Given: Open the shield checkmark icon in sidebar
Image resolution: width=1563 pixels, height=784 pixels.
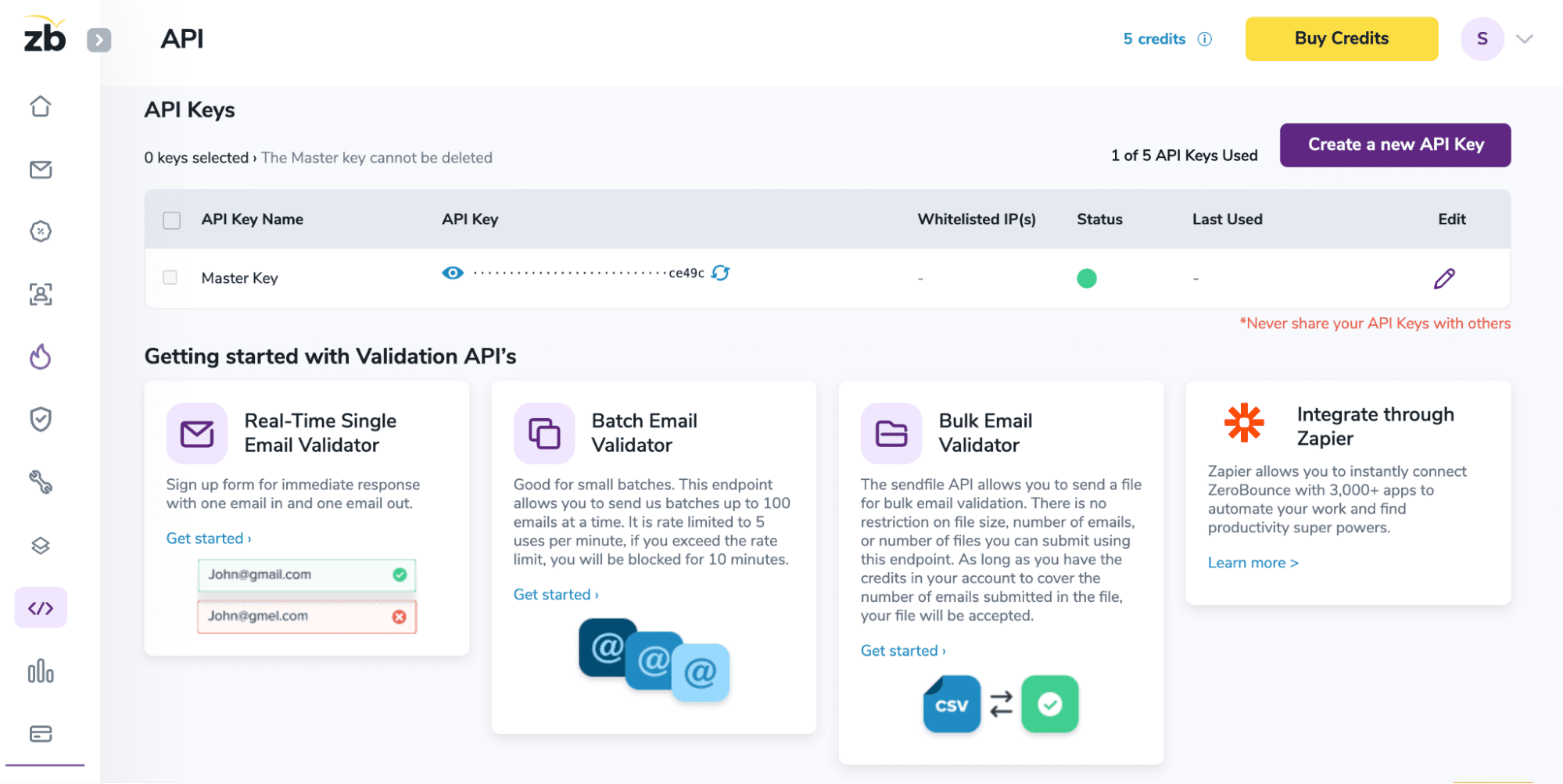Looking at the screenshot, I should pyautogui.click(x=41, y=420).
